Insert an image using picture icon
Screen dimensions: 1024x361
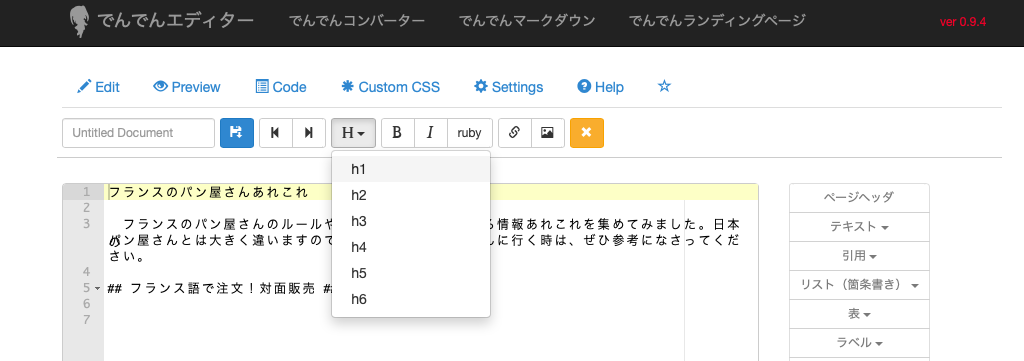coord(548,133)
